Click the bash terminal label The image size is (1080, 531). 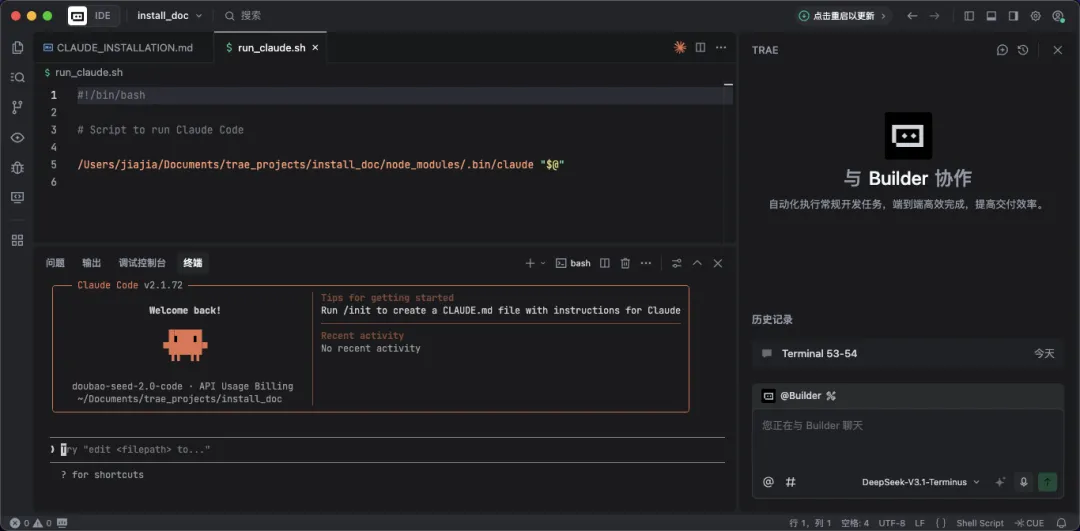(x=573, y=263)
